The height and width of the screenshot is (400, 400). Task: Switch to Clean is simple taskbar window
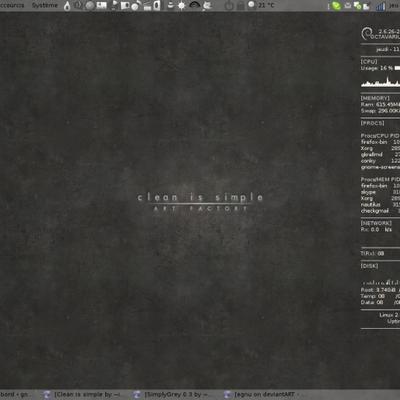coord(82,395)
